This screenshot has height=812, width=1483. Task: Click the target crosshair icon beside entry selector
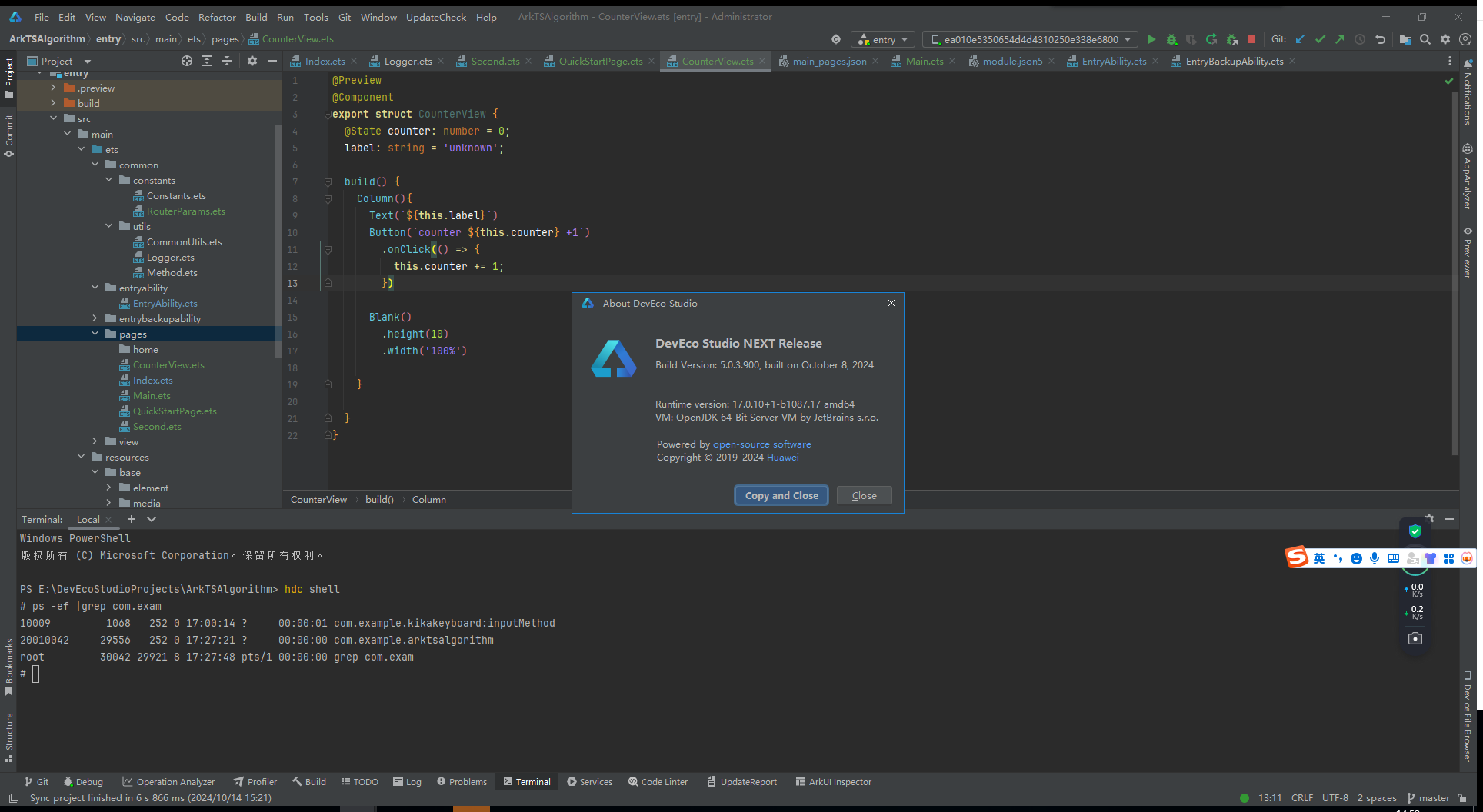pos(836,39)
